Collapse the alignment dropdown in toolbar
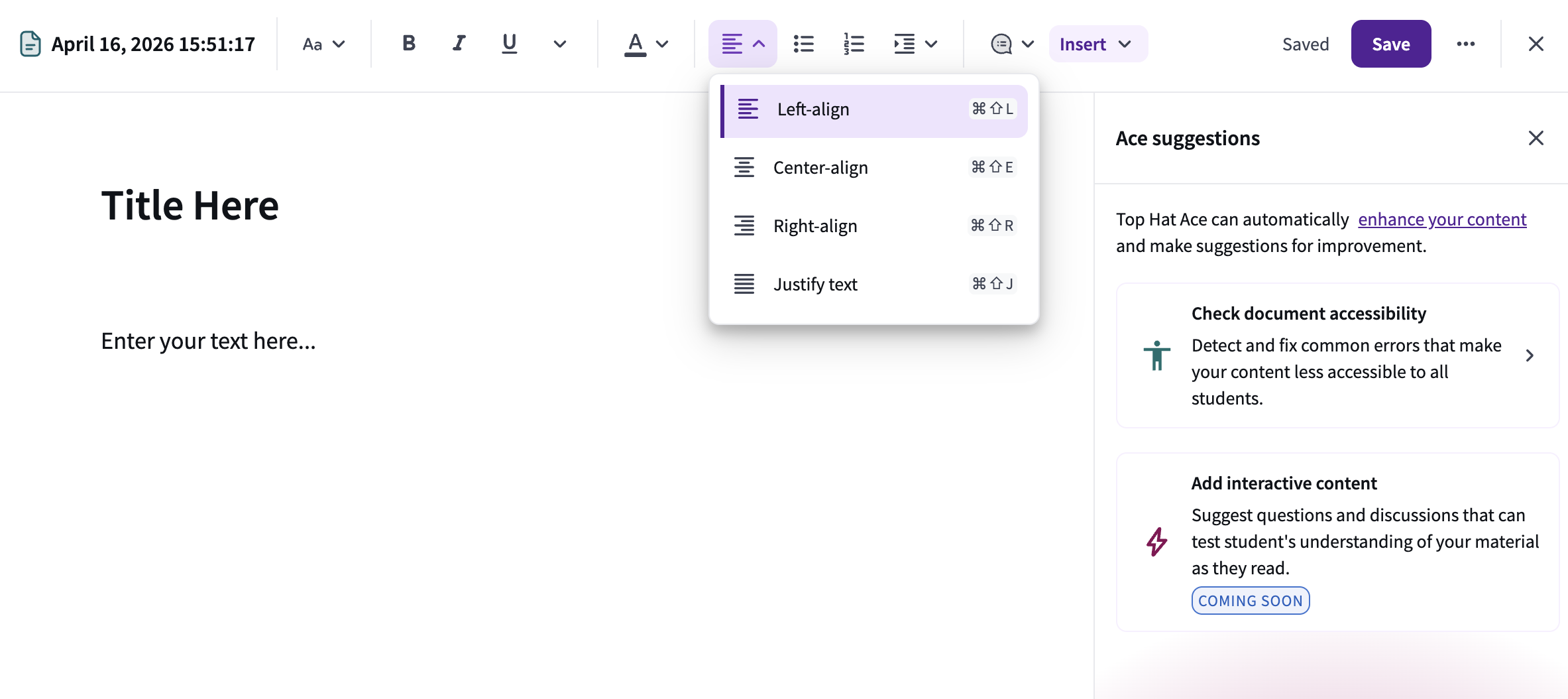The height and width of the screenshot is (699, 1568). (742, 44)
